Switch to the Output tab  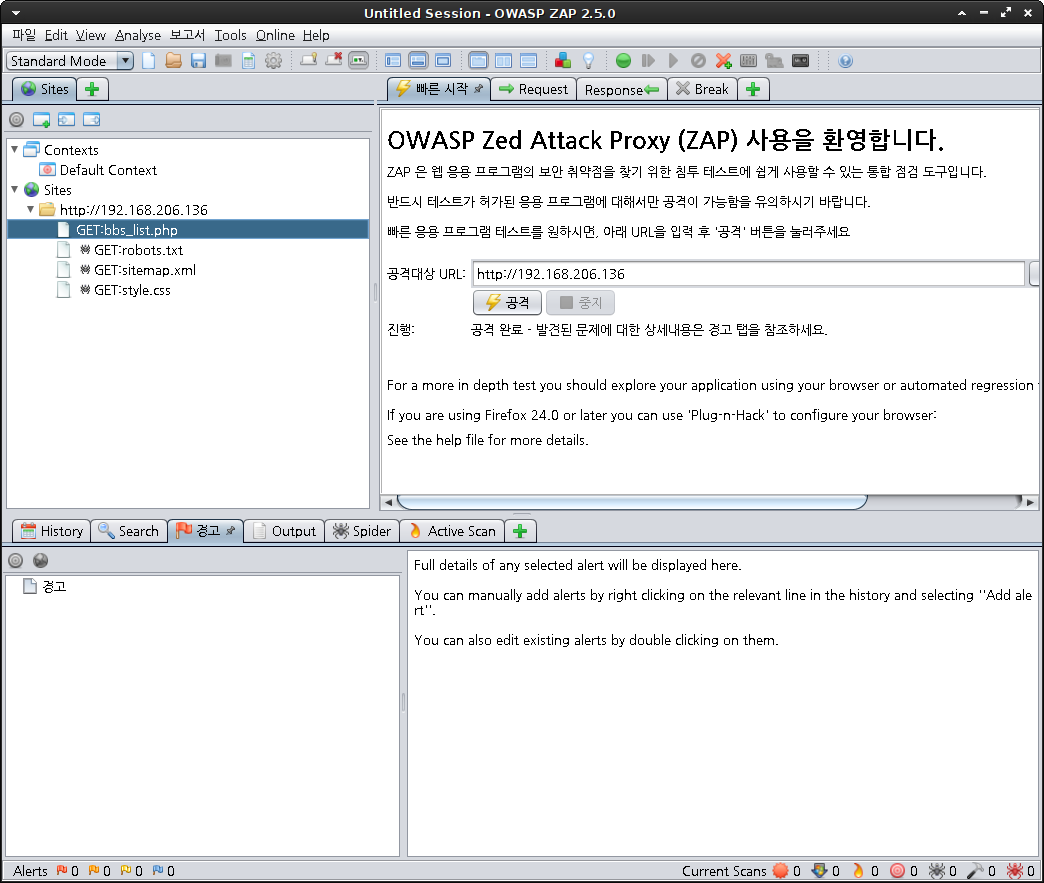tap(284, 531)
